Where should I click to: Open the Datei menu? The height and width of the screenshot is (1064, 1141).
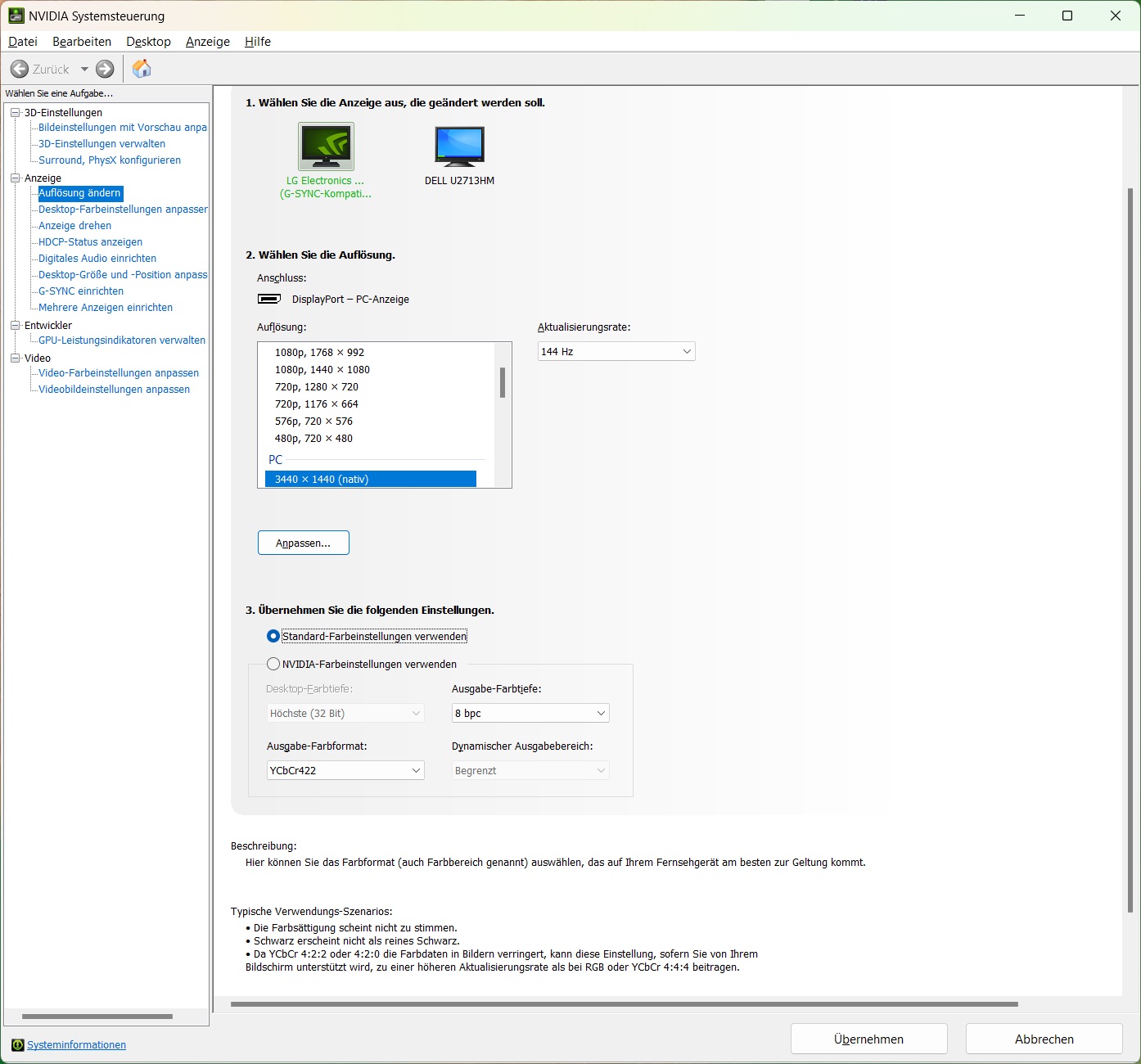tap(23, 42)
